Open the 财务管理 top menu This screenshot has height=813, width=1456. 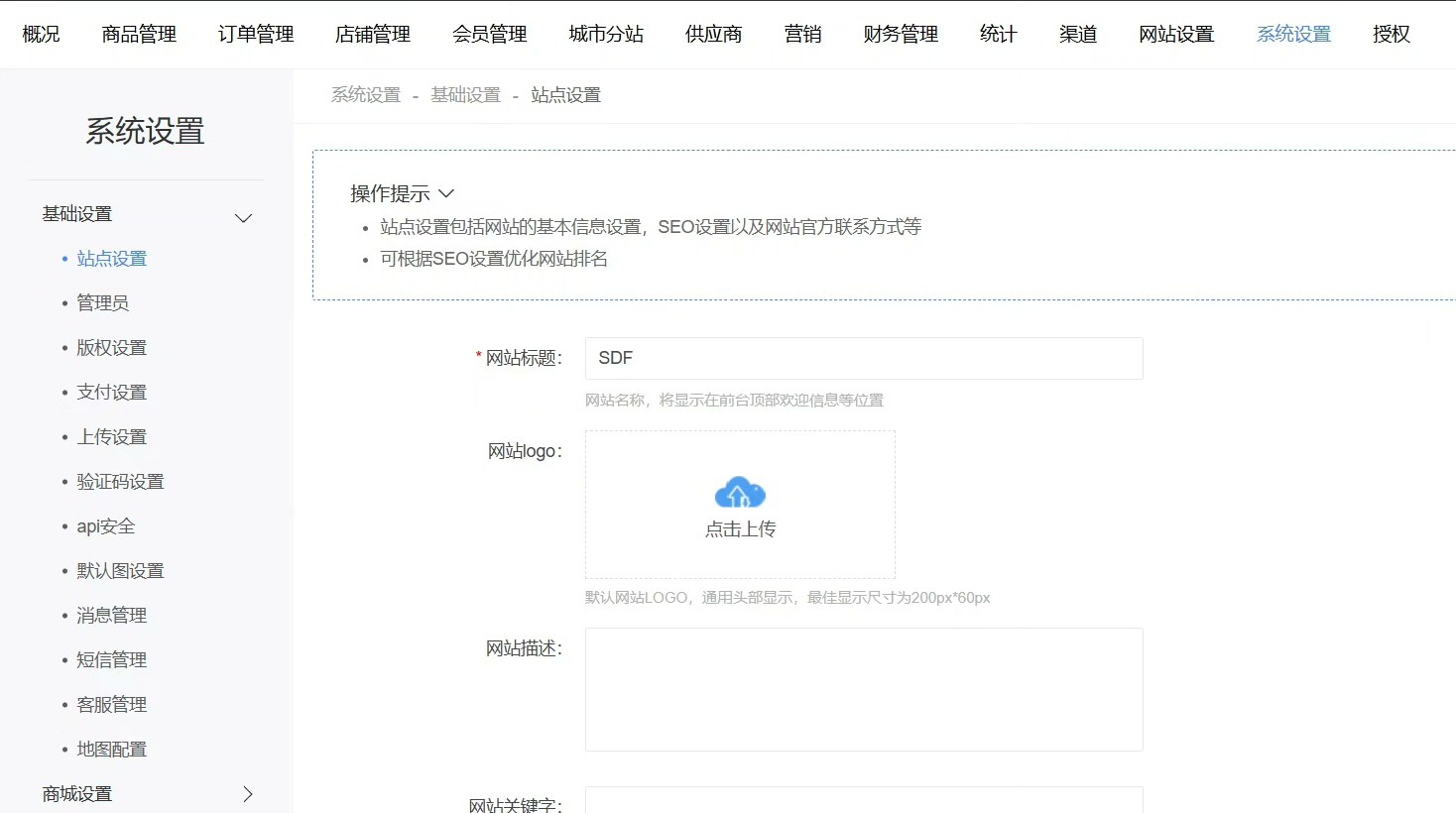[901, 34]
